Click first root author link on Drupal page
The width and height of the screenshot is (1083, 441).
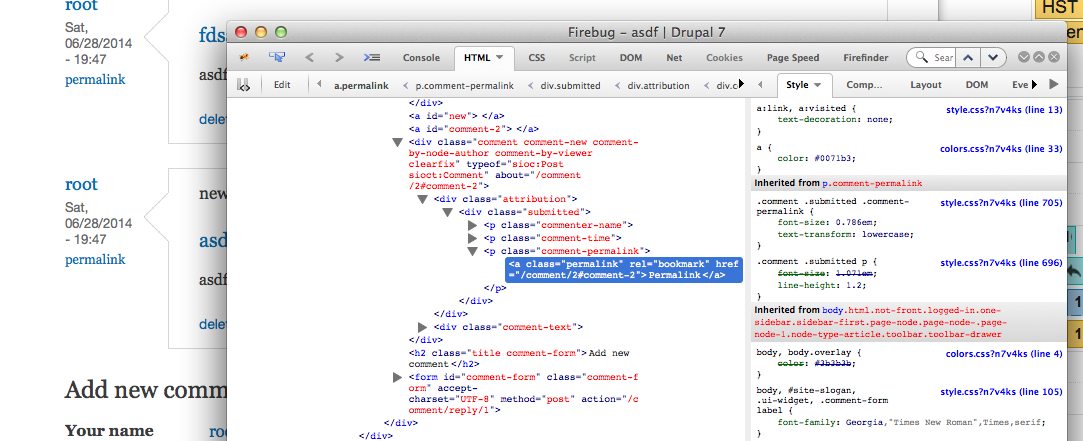point(82,6)
